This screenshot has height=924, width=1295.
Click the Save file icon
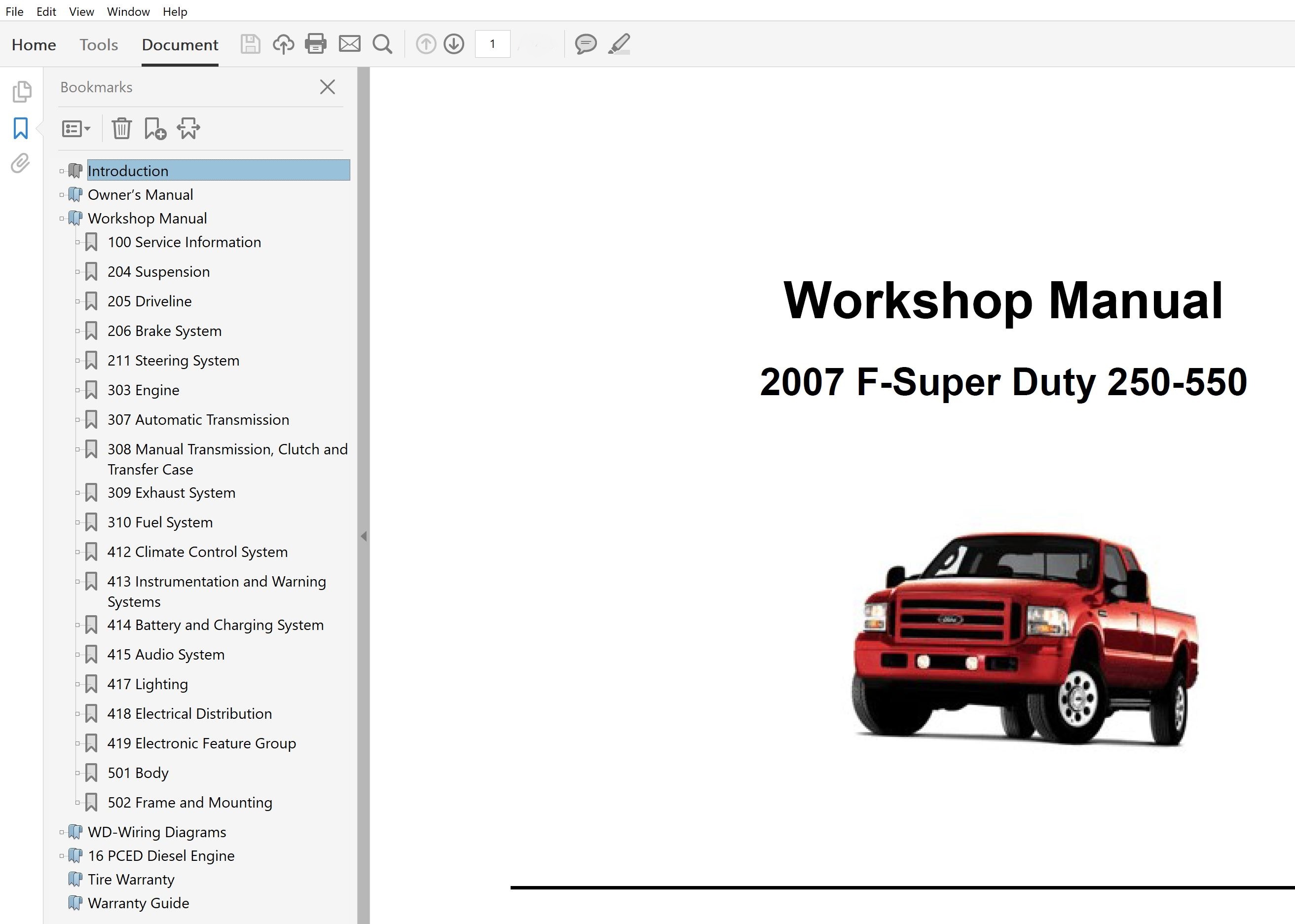pos(249,44)
